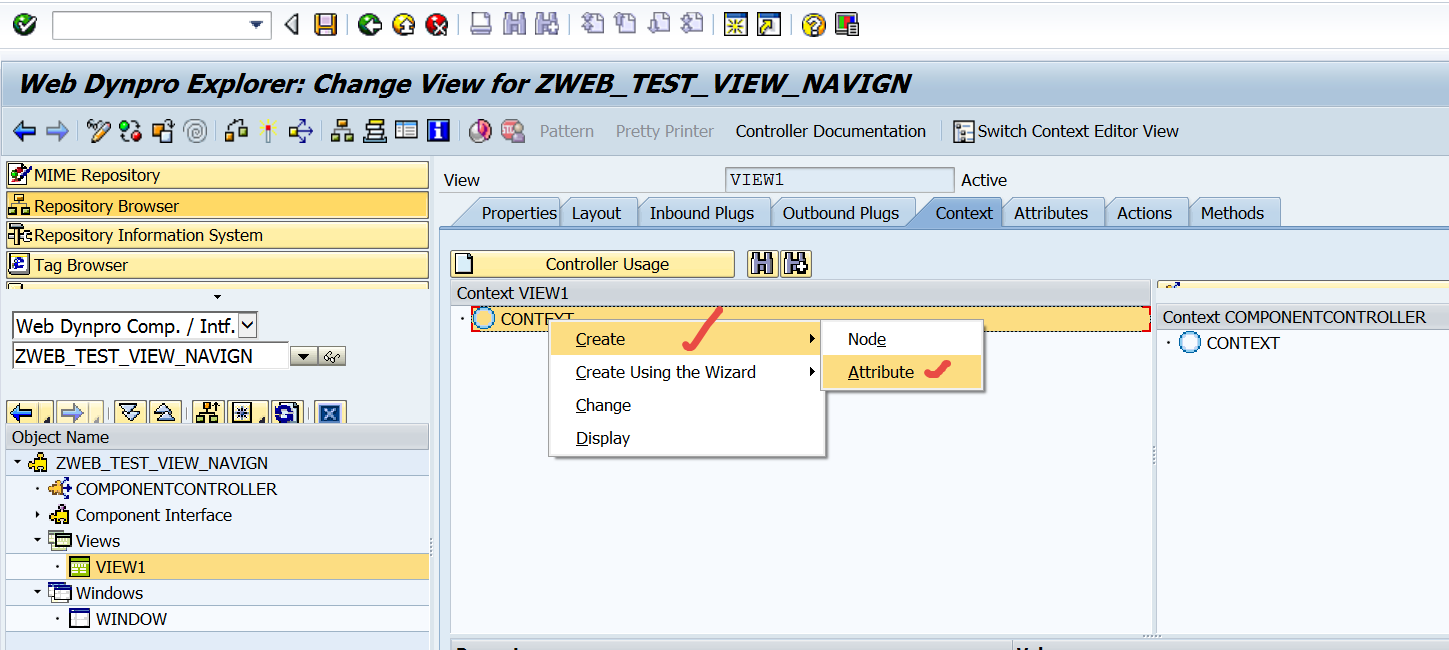The image size is (1449, 650).
Task: Select Attribute from the Create submenu
Action: point(881,372)
